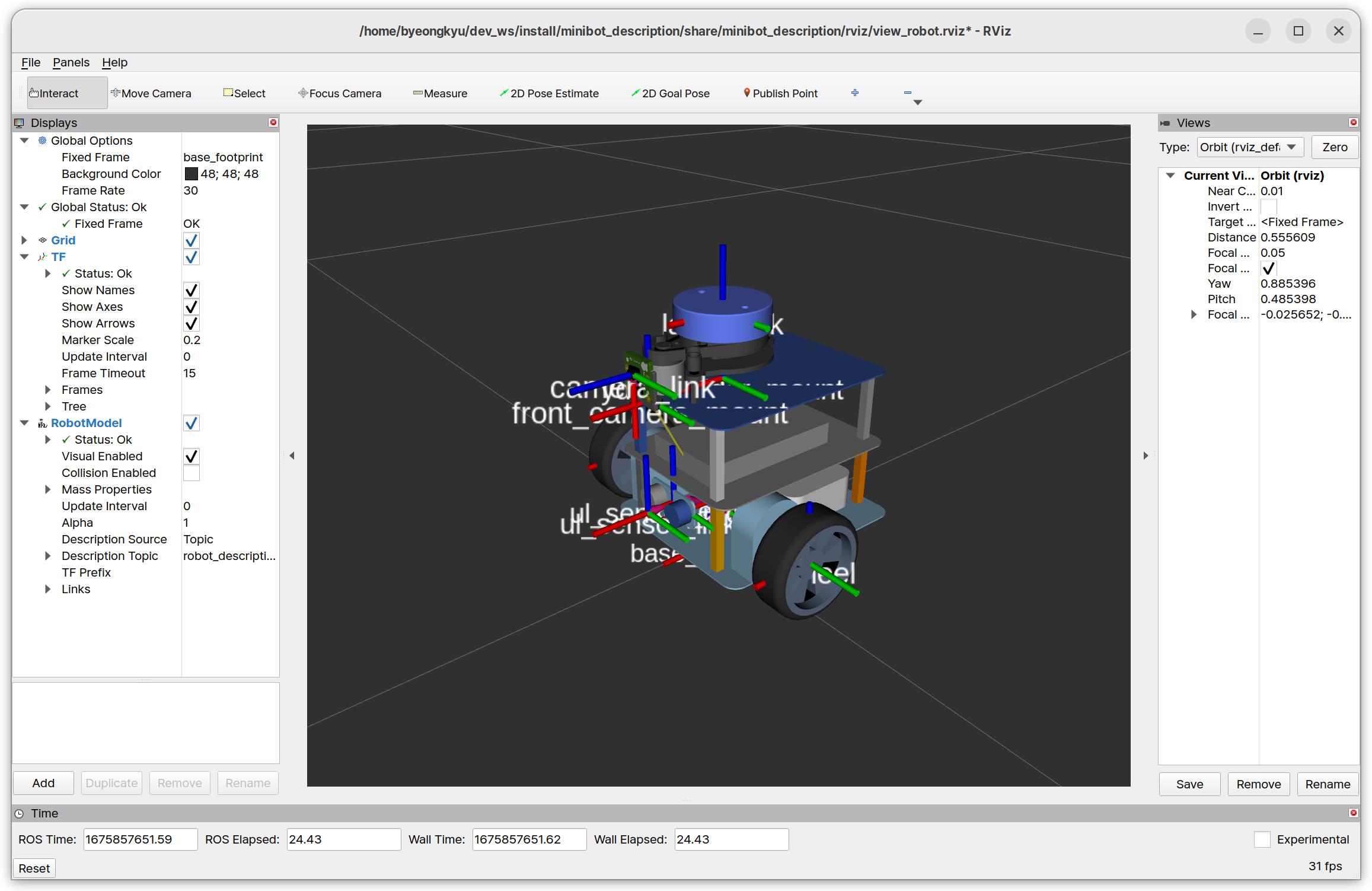The height and width of the screenshot is (891, 1372).
Task: Enable the Collision Enabled checkbox
Action: click(x=191, y=473)
